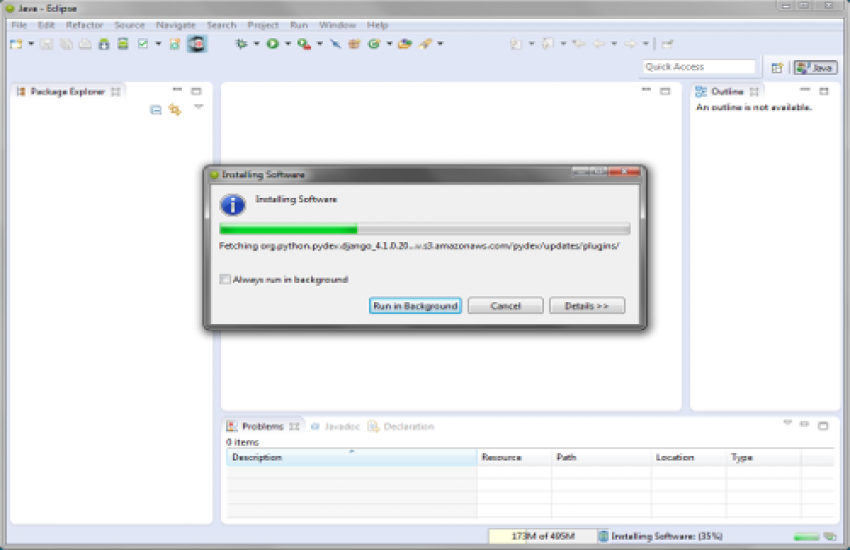This screenshot has width=850, height=550.
Task: Click the blue info icon in dialog
Action: click(233, 205)
